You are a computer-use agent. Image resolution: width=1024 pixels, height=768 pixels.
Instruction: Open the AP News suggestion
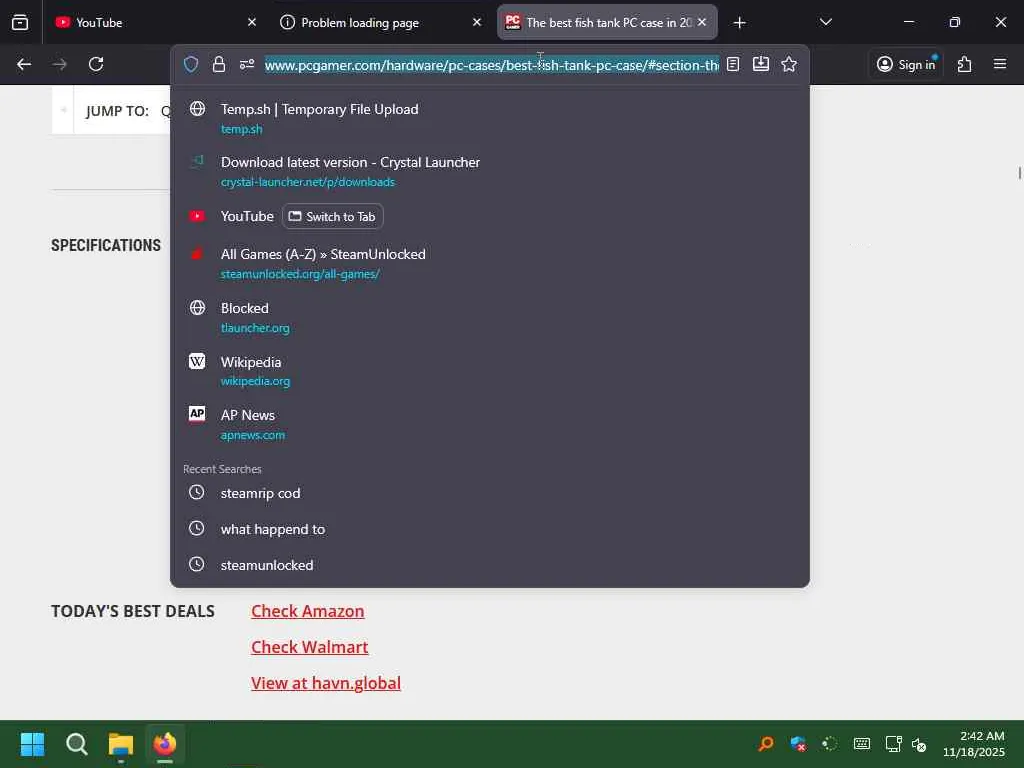490,424
